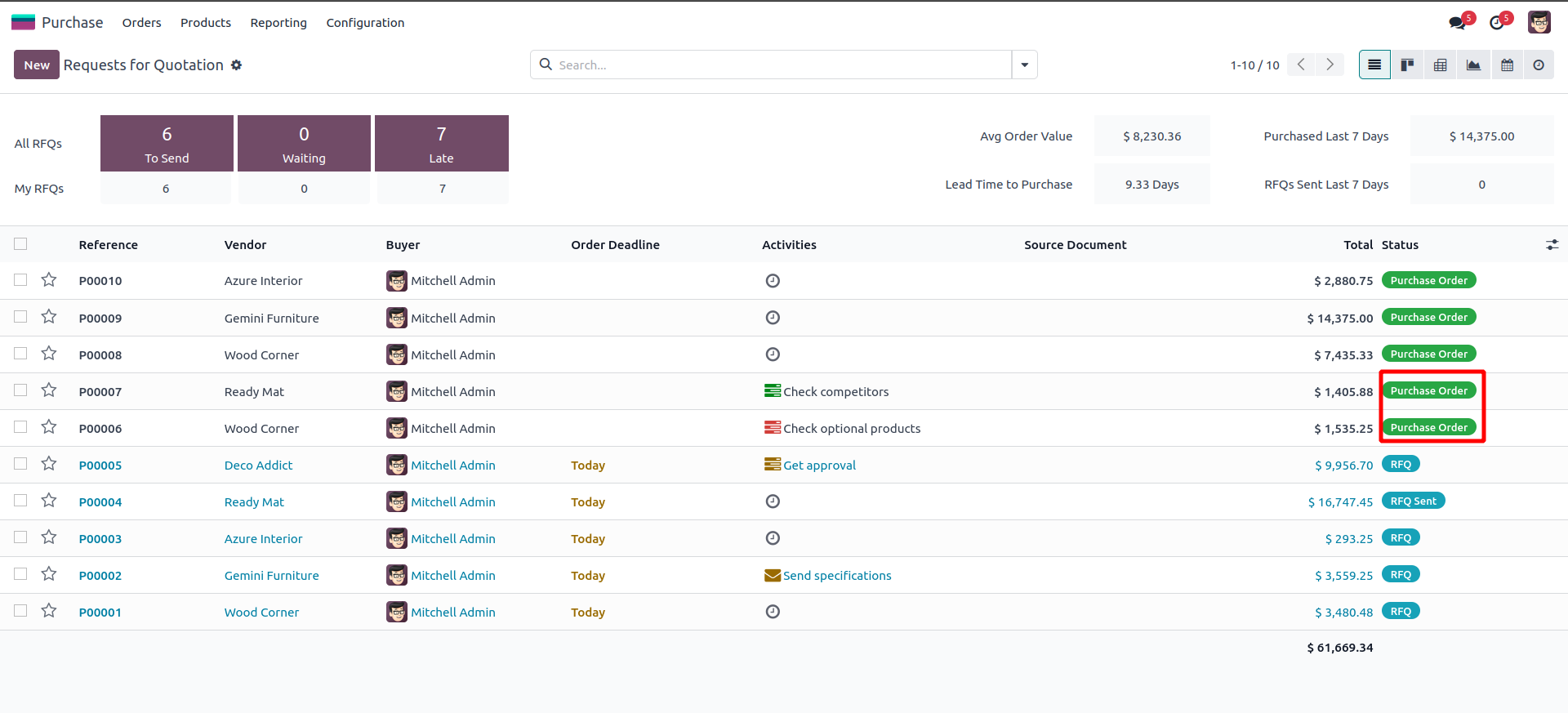This screenshot has height=713, width=1568.
Task: Open the messages chat icon
Action: [x=1457, y=23]
